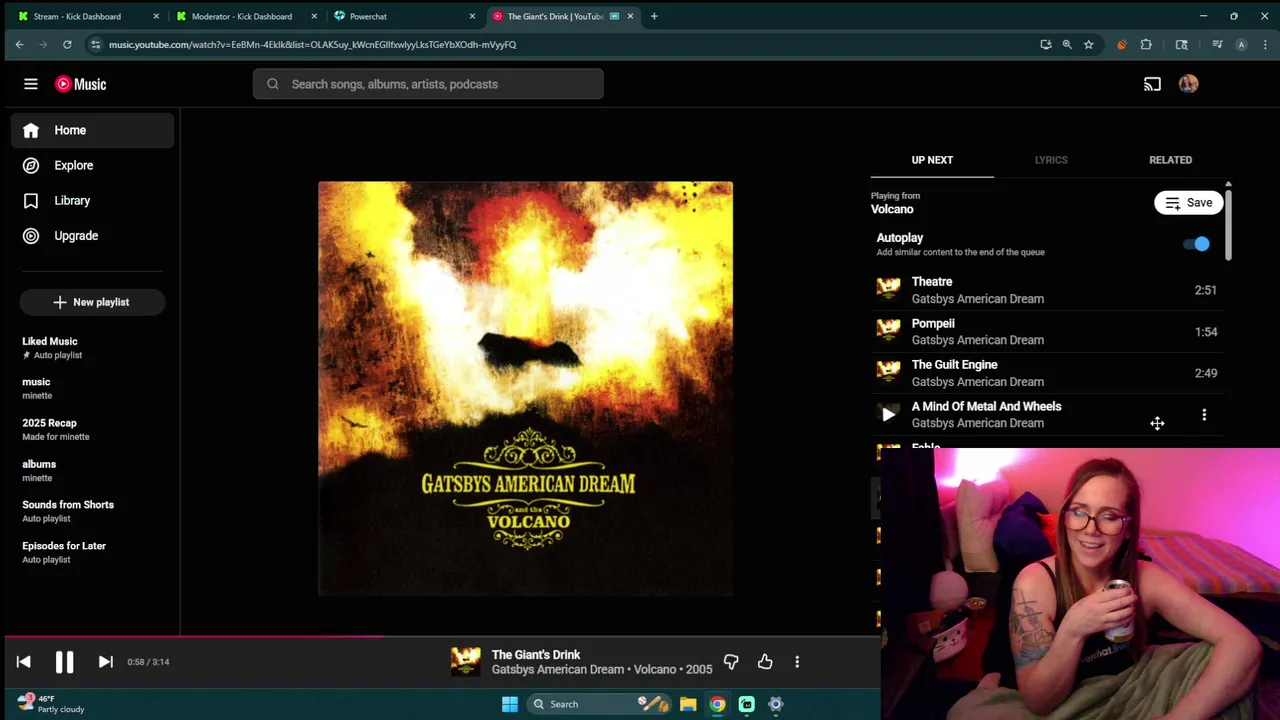Open File Explorer from the taskbar
This screenshot has width=1280, height=720.
[x=688, y=704]
